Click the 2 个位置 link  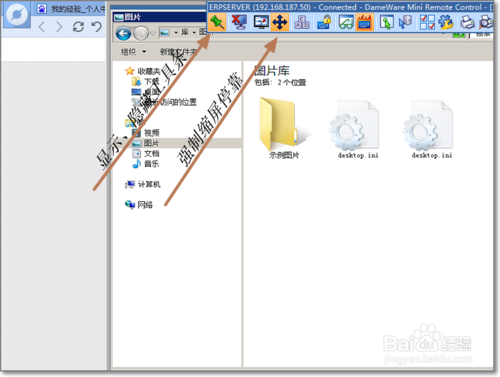[x=292, y=82]
